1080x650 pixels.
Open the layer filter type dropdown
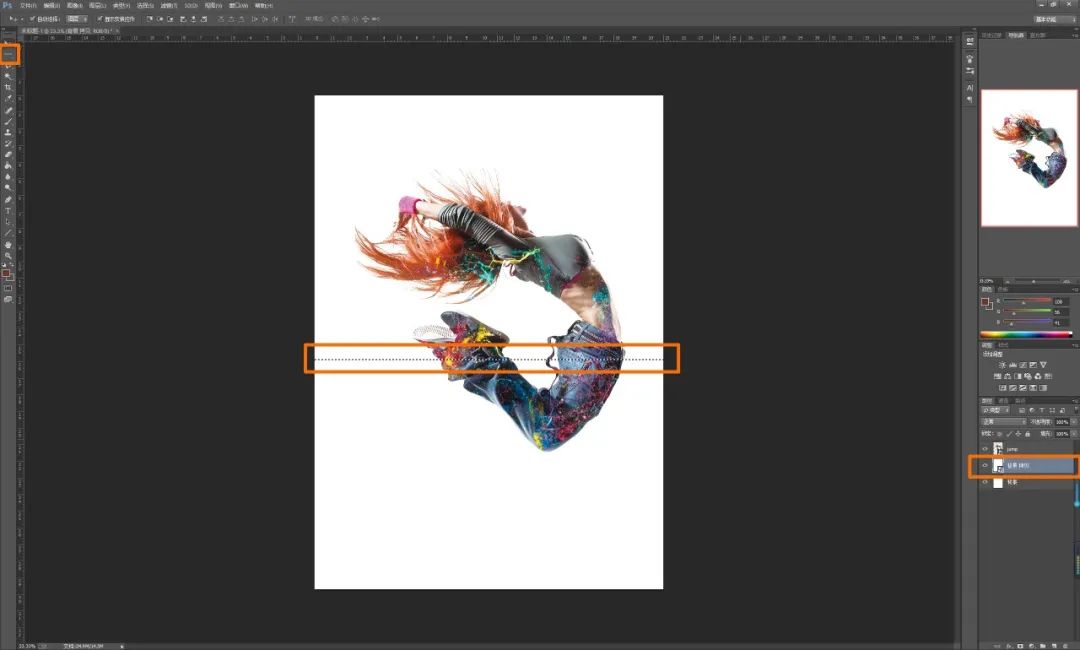[x=995, y=410]
